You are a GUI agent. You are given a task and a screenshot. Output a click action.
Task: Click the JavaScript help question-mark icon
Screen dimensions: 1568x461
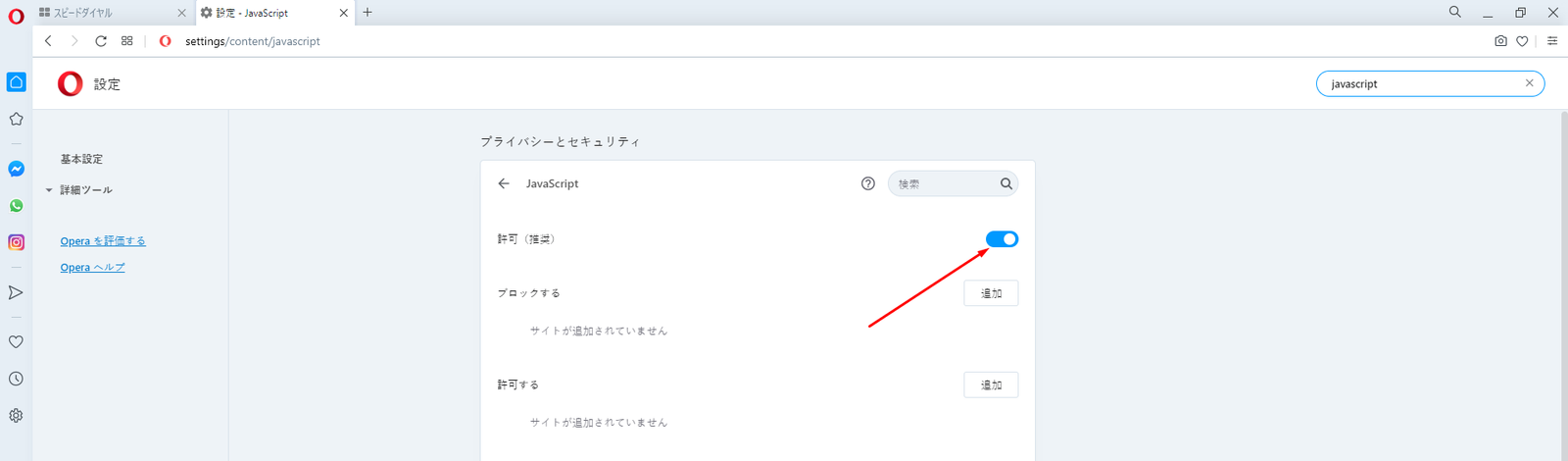tap(867, 183)
